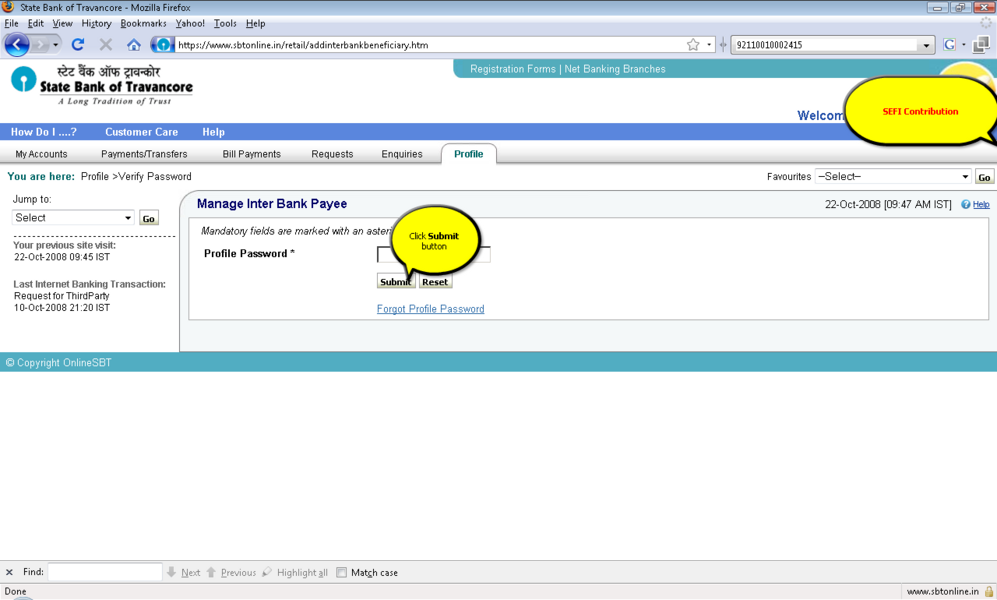This screenshot has width=997, height=600.
Task: Click the Google search engine icon
Action: (950, 45)
